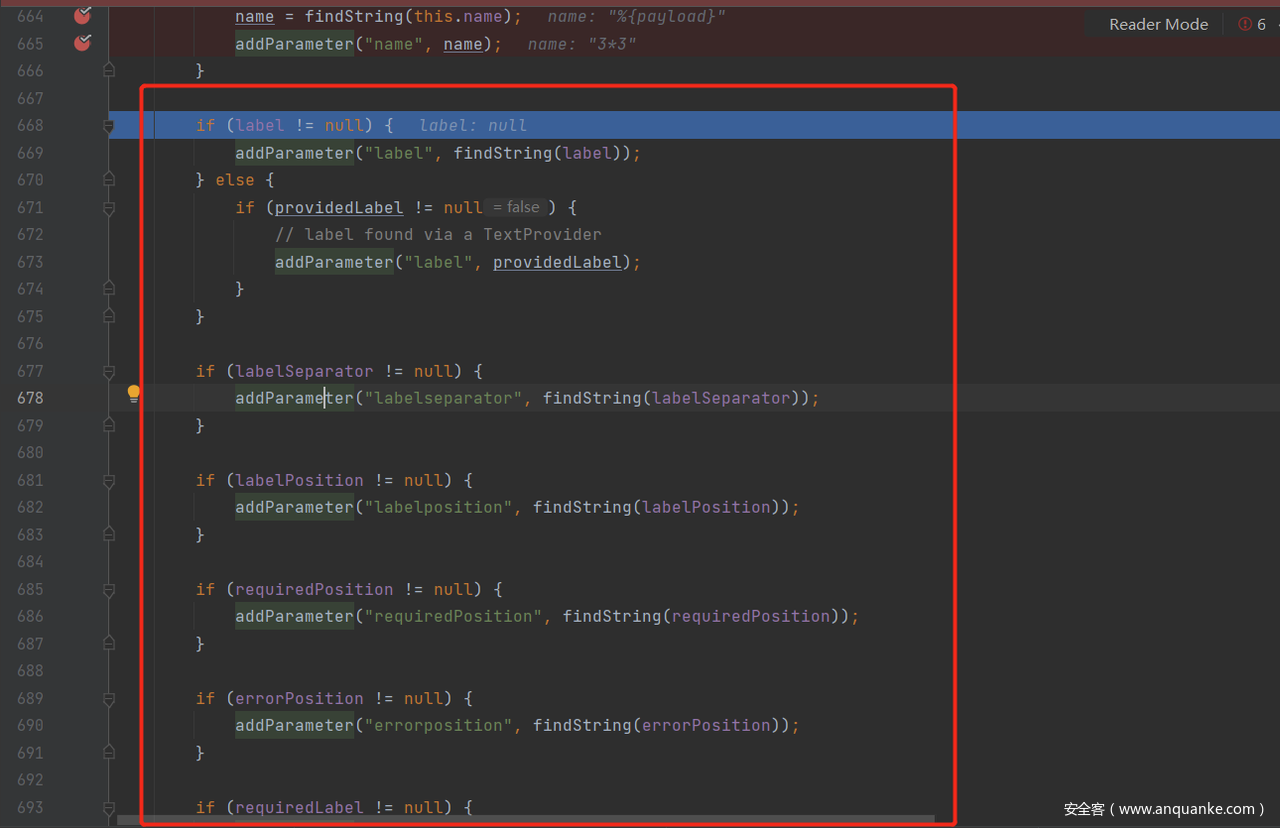Click the fold end marker on line 674
1280x828 pixels.
click(x=109, y=289)
